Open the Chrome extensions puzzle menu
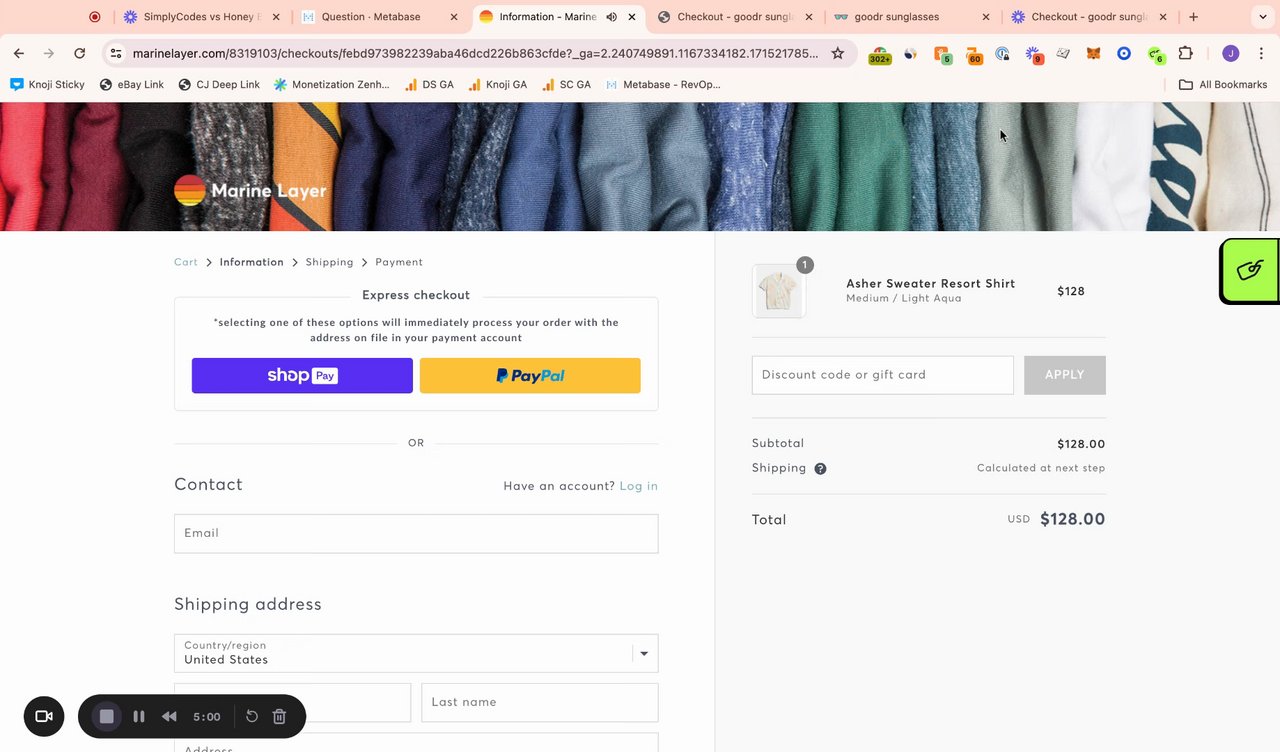The width and height of the screenshot is (1280, 752). tap(1186, 54)
